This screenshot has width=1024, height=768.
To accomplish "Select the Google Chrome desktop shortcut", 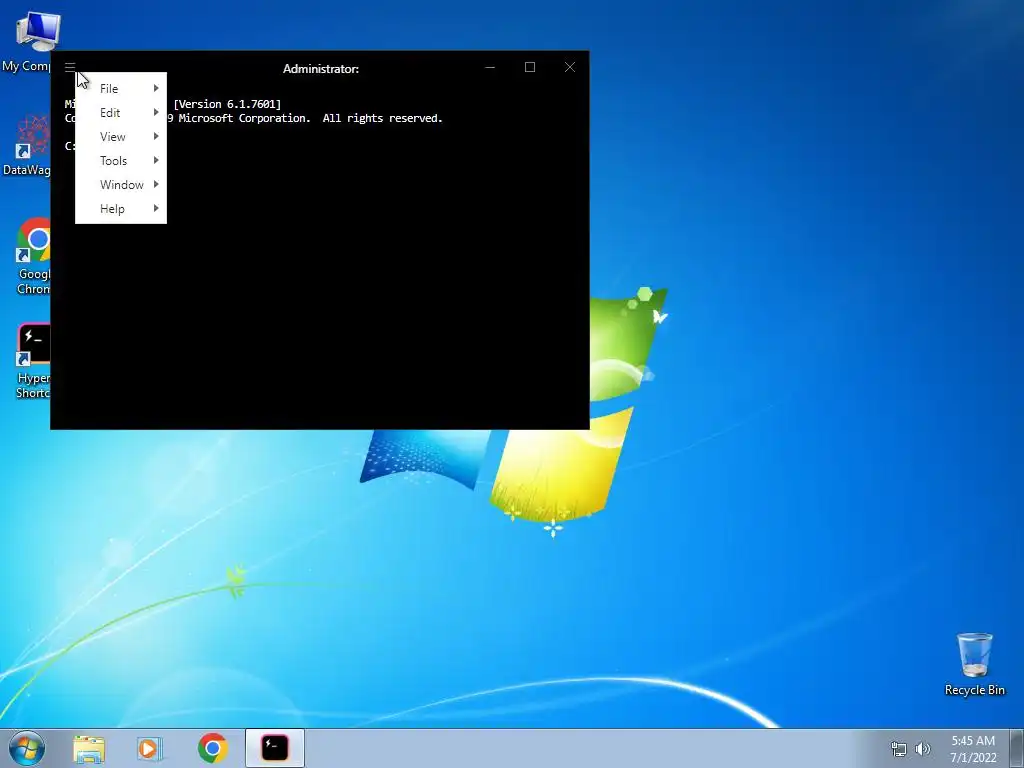I will 33,256.
